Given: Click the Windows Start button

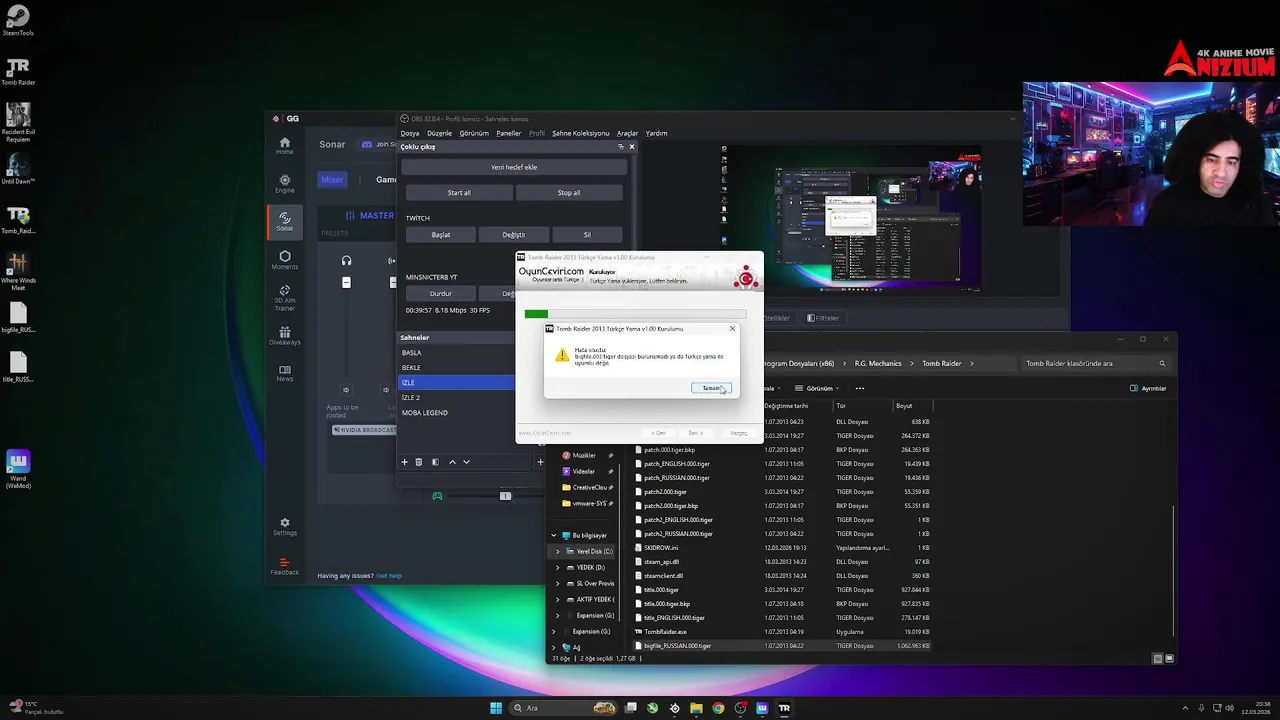Looking at the screenshot, I should pyautogui.click(x=496, y=708).
